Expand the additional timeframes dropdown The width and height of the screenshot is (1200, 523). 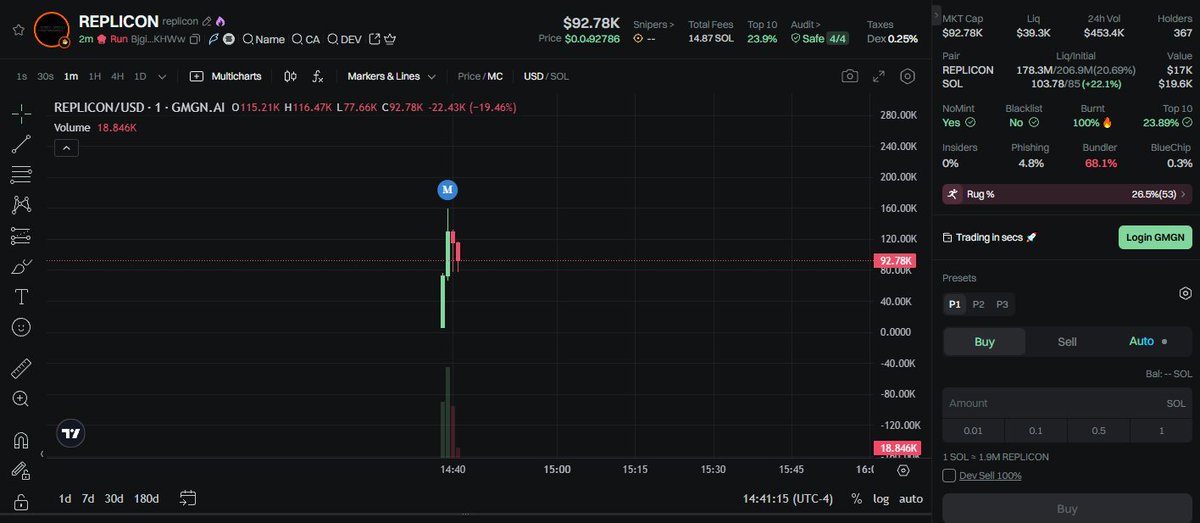point(162,76)
